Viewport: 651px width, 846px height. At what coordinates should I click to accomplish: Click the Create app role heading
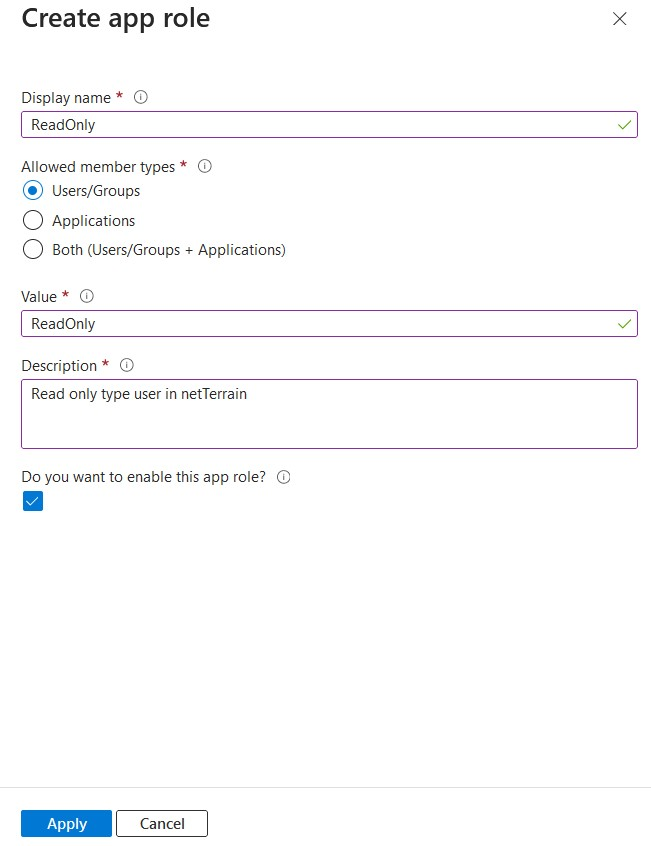(x=116, y=18)
